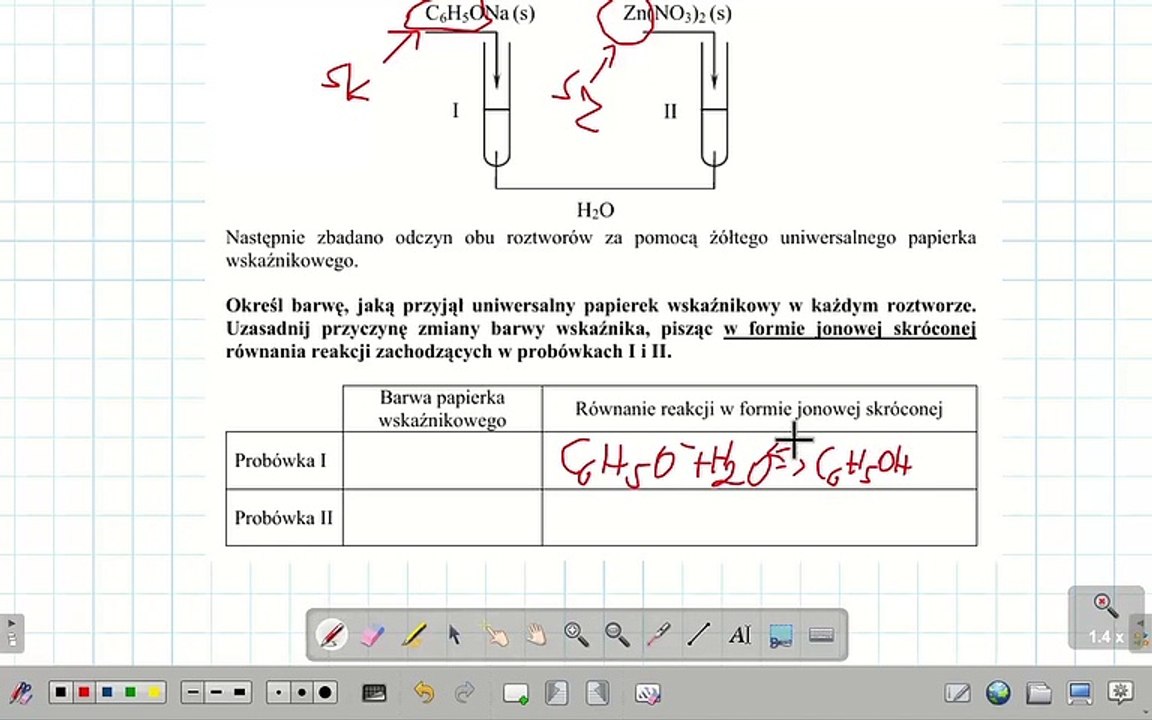This screenshot has height=720, width=1152.
Task: Select the red pen tool in floating toolbar
Action: 331,633
